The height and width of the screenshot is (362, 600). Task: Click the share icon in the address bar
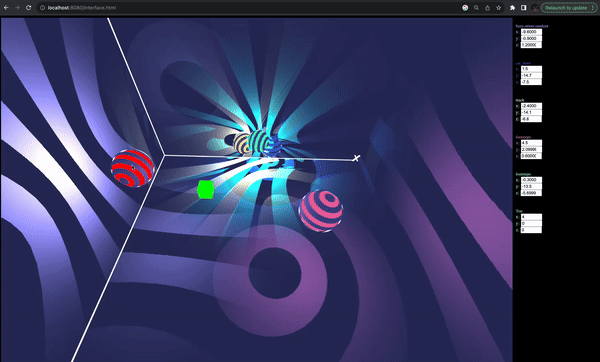488,8
